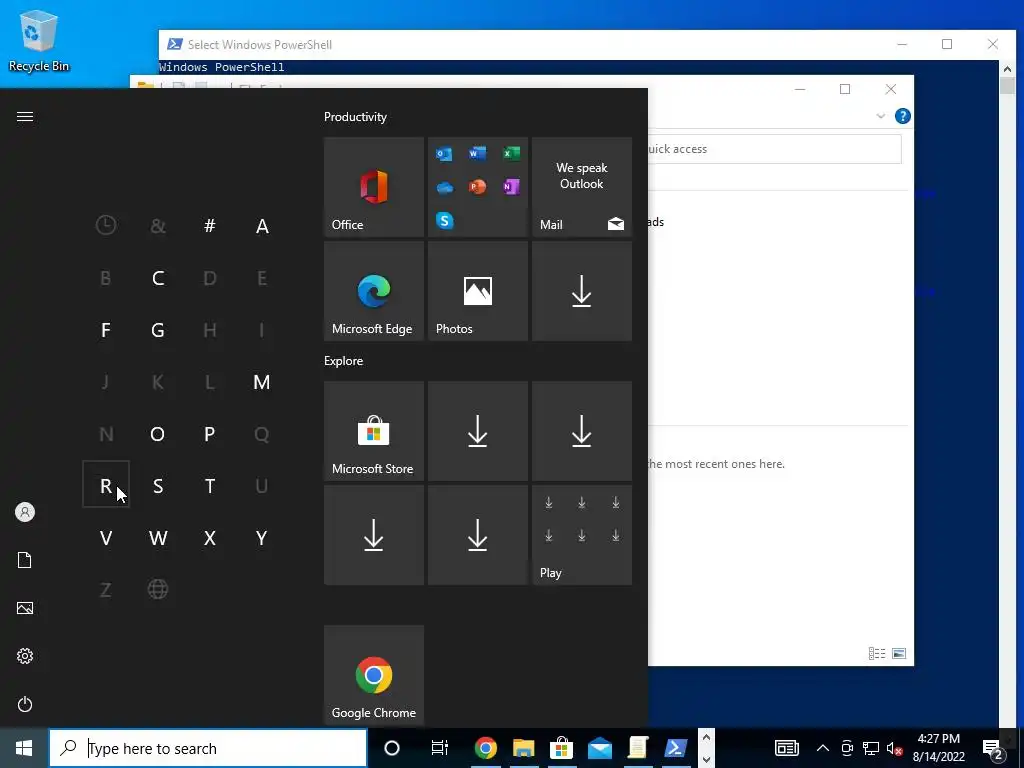1024x768 pixels.
Task: Jump to letter V apps
Action: (x=106, y=538)
